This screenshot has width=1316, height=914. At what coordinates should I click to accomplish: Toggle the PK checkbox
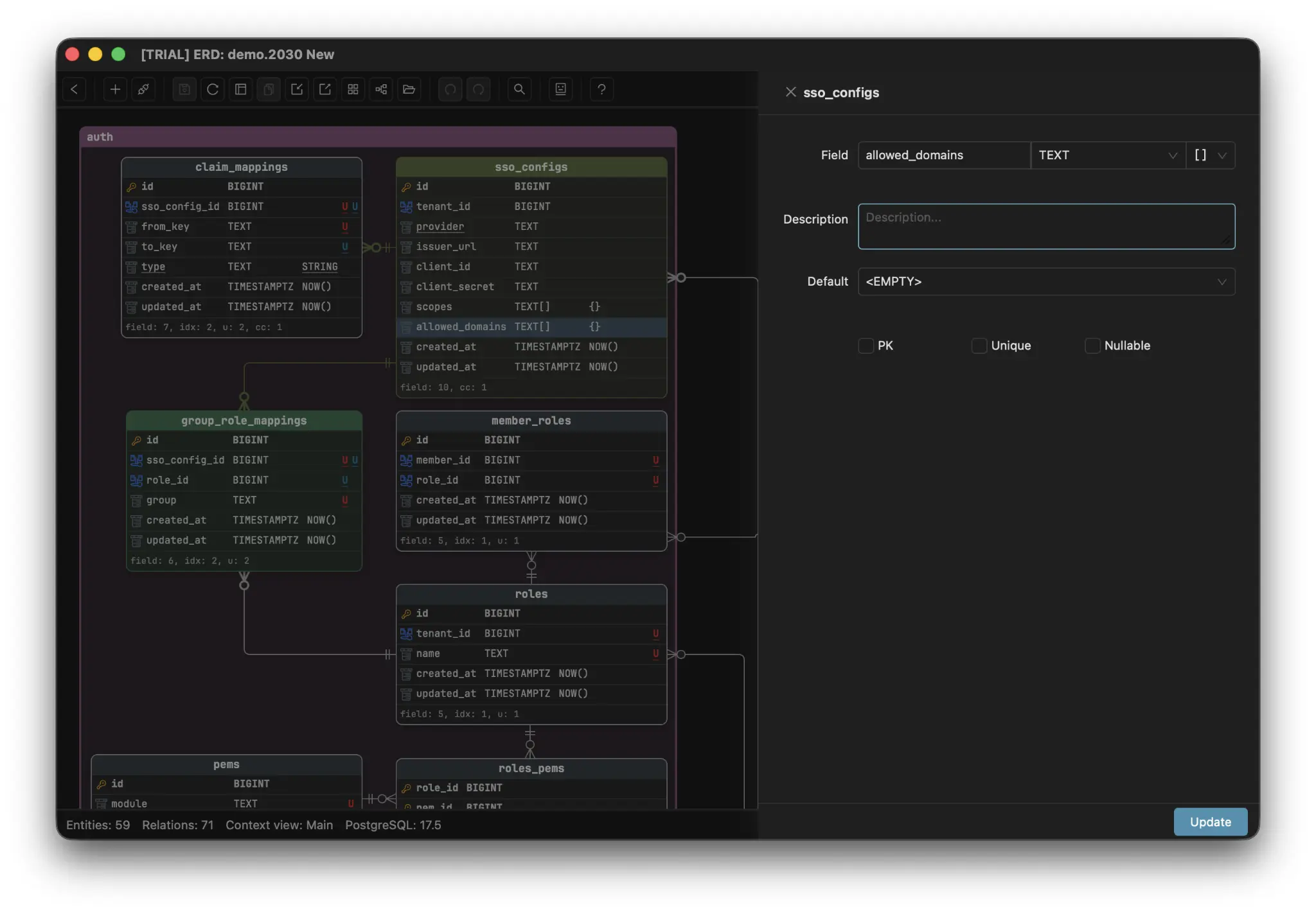tap(866, 346)
